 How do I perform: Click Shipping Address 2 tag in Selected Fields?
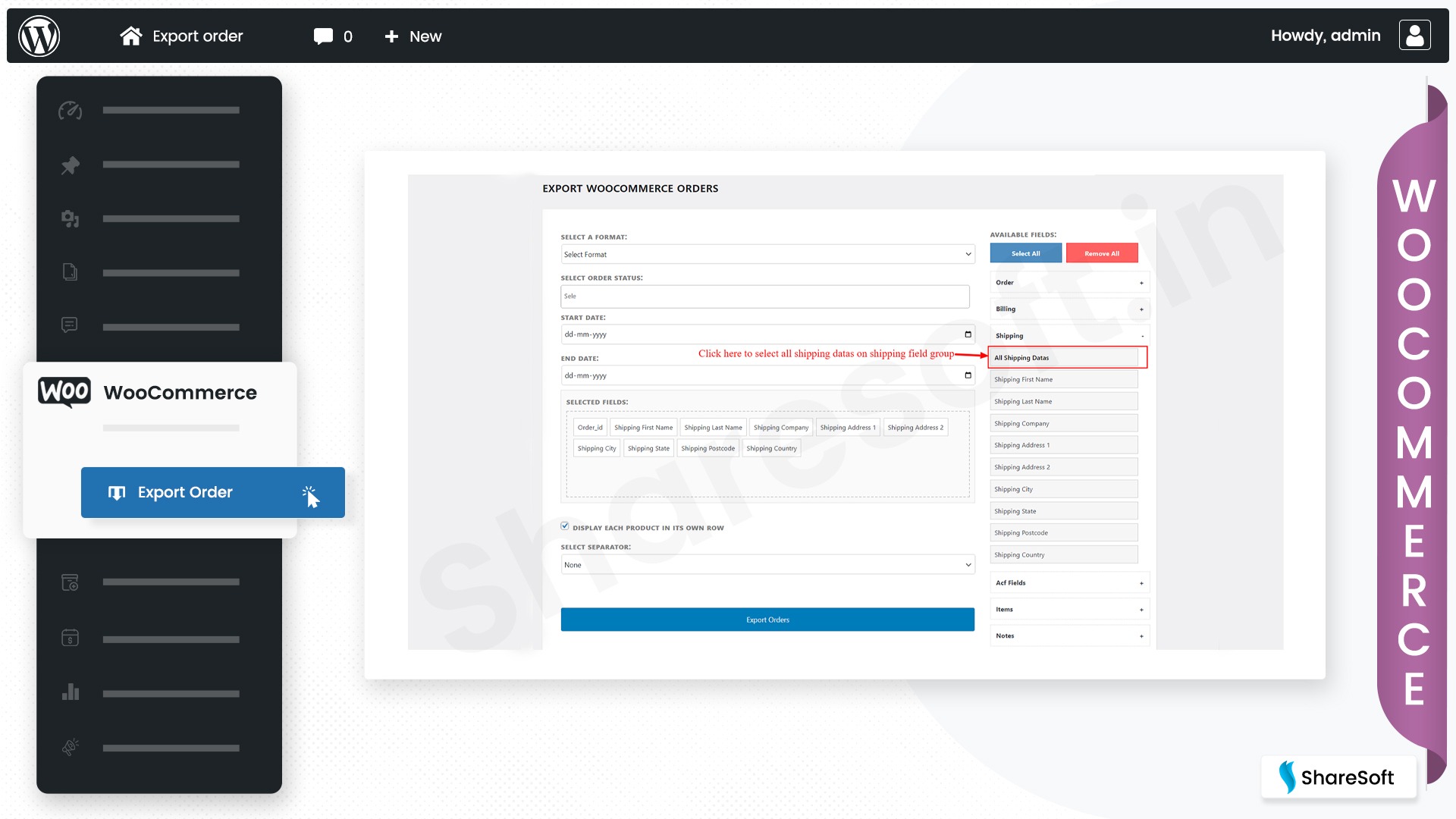(915, 428)
